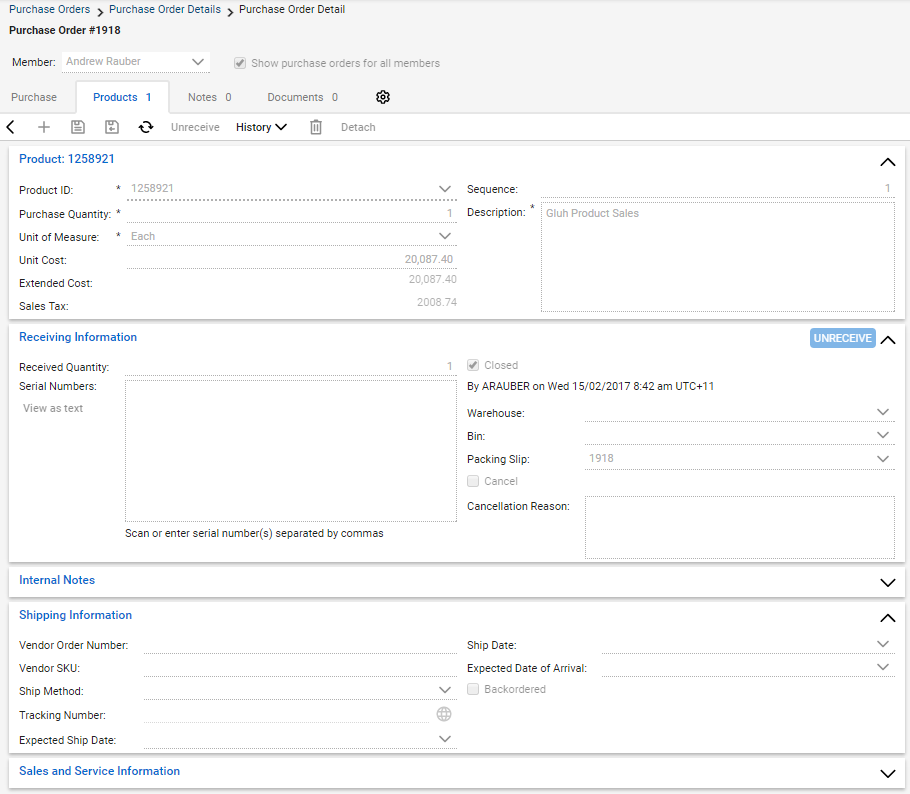Enable the Backordered checkbox
The height and width of the screenshot is (794, 910).
pos(474,689)
